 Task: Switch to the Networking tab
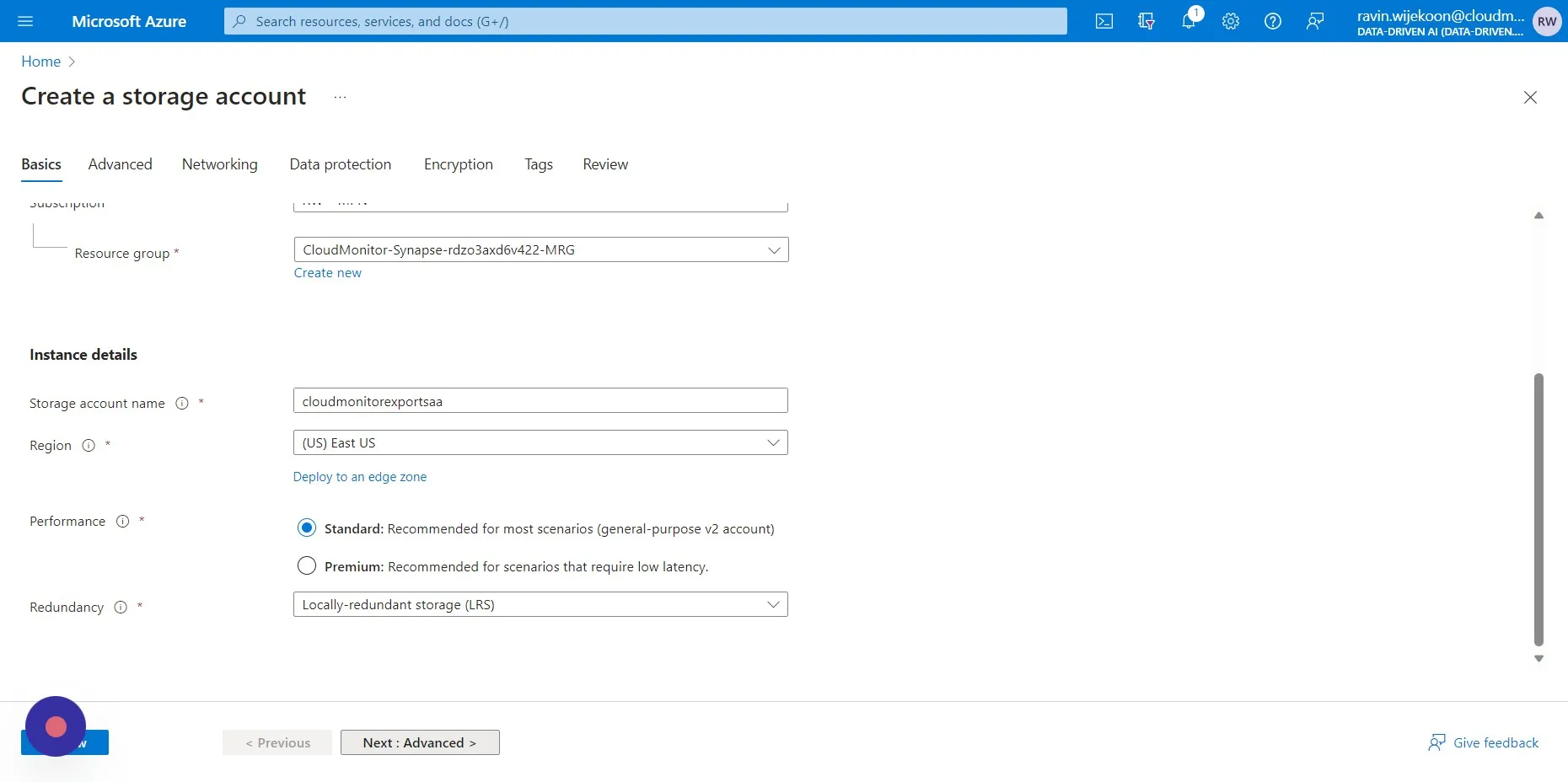coord(220,164)
